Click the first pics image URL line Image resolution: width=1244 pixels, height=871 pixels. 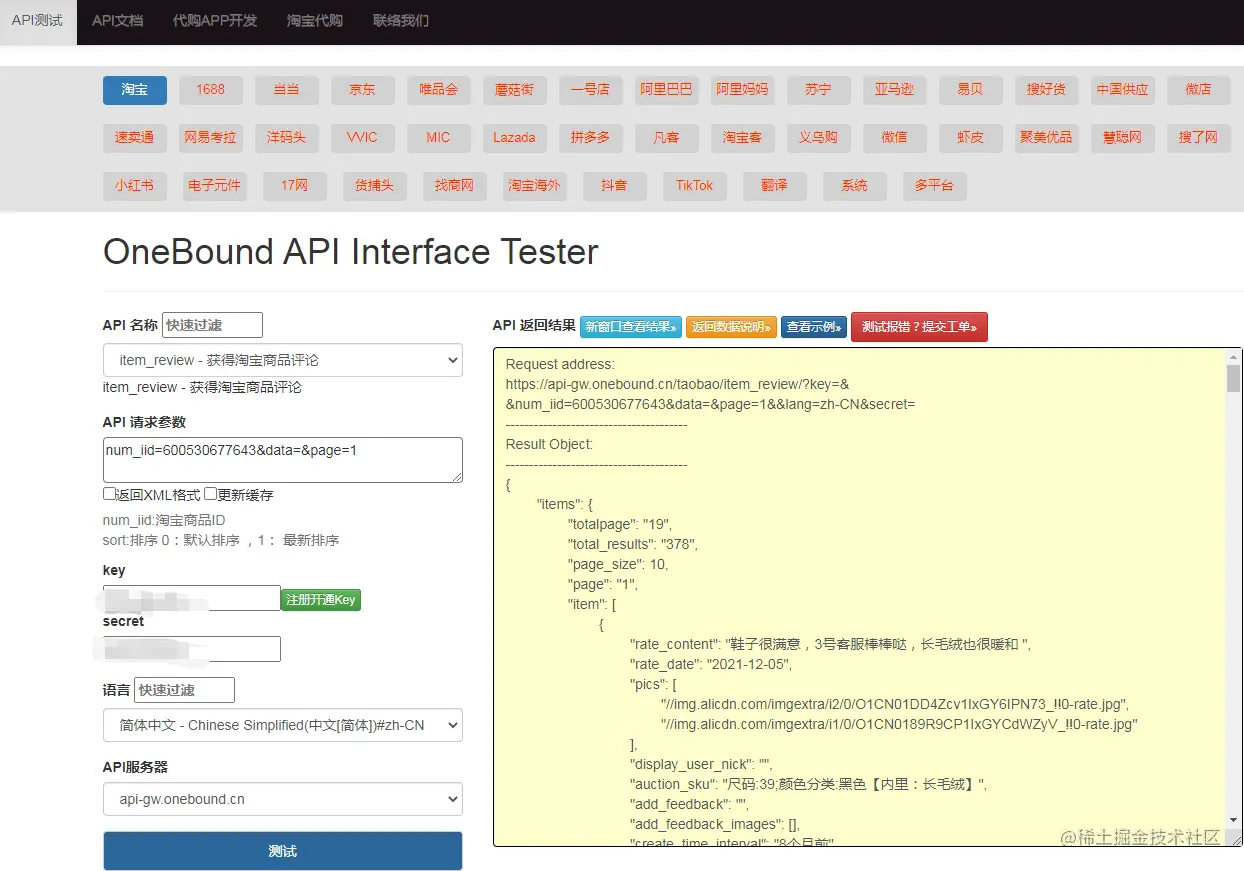(x=895, y=704)
